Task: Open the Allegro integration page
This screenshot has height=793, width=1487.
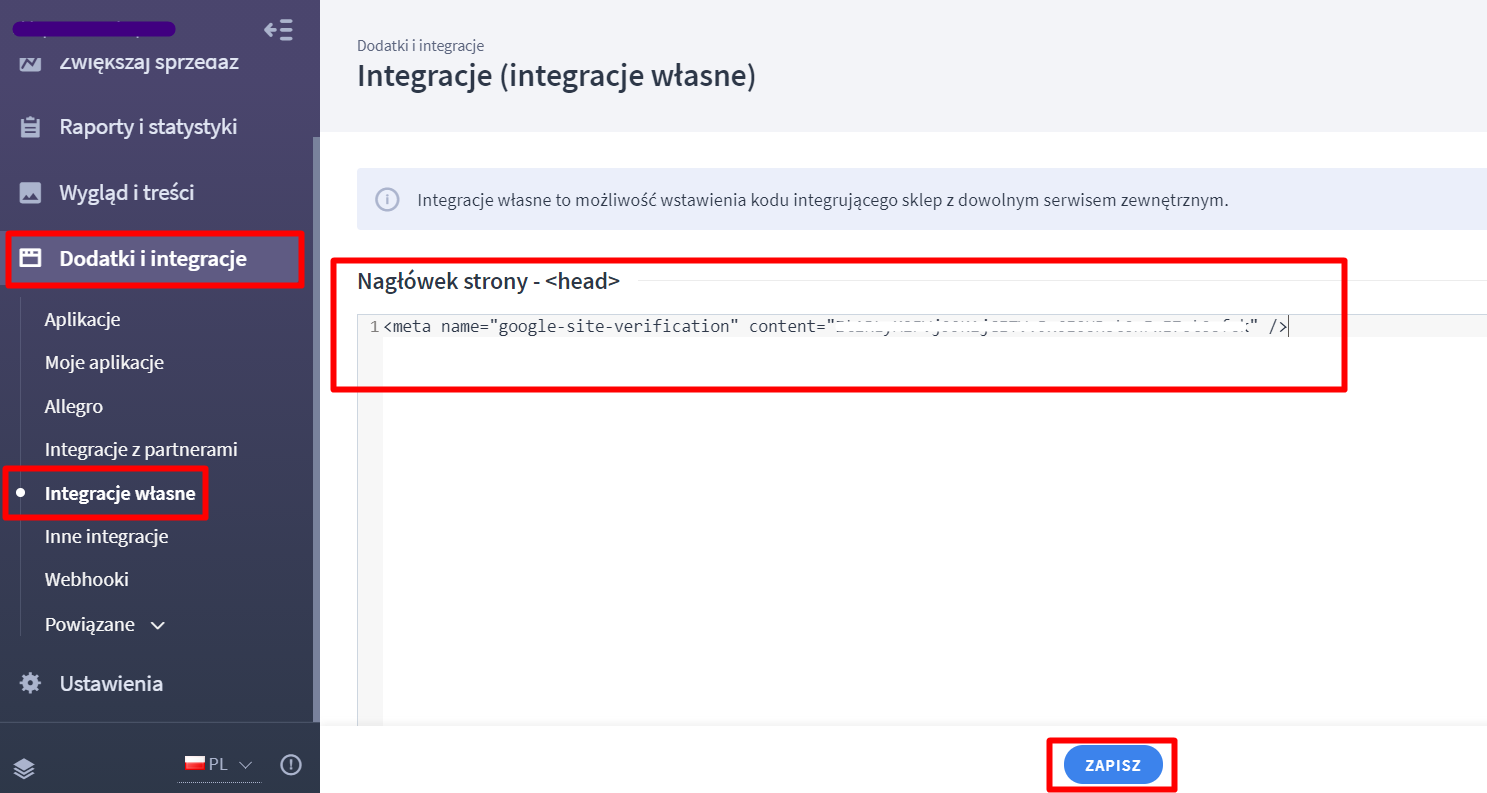Action: 74,407
